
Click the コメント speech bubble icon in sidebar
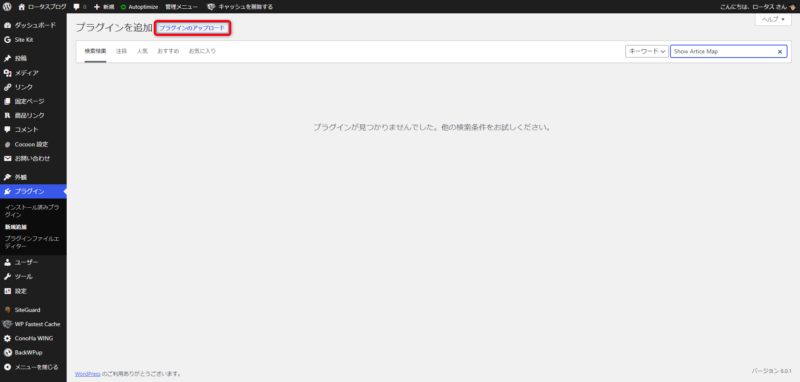[x=8, y=130]
